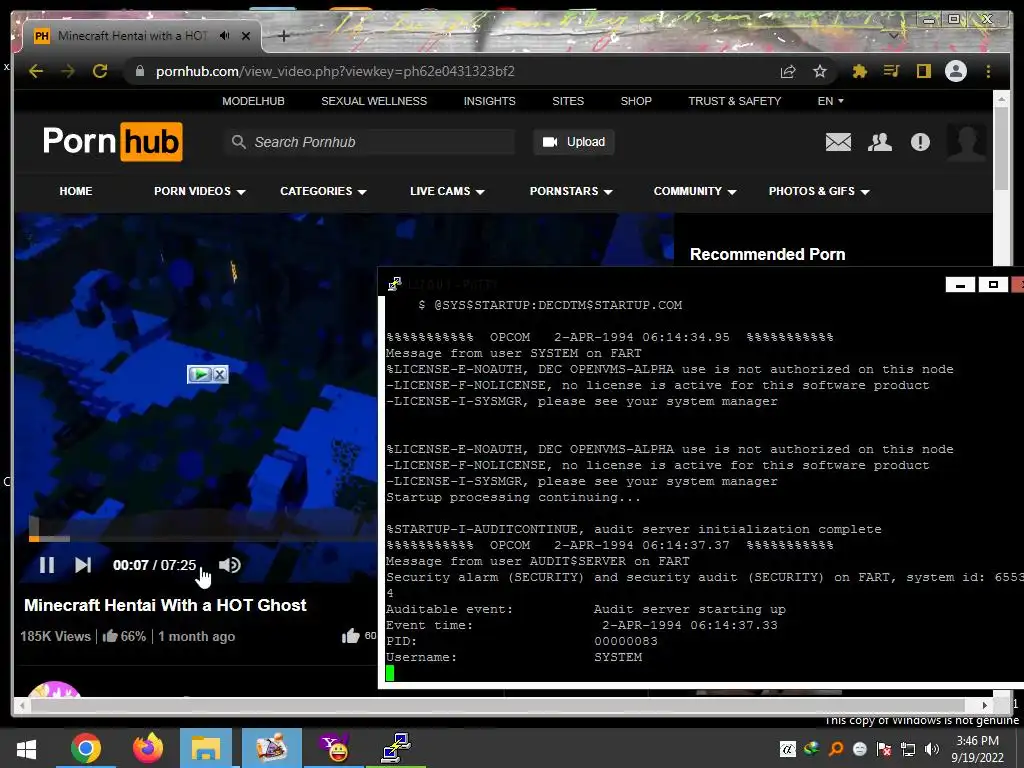The width and height of the screenshot is (1024, 768).
Task: Click the Upload button
Action: click(574, 142)
